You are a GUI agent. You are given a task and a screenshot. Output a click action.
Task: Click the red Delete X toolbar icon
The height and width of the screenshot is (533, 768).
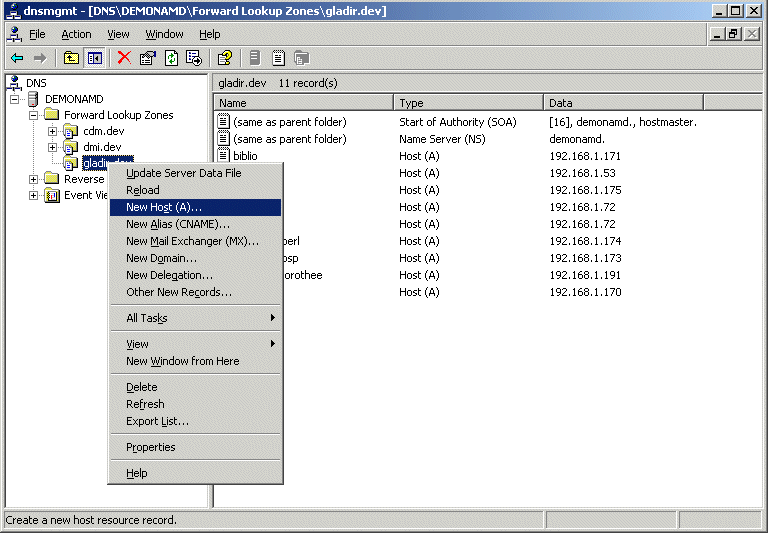click(124, 58)
